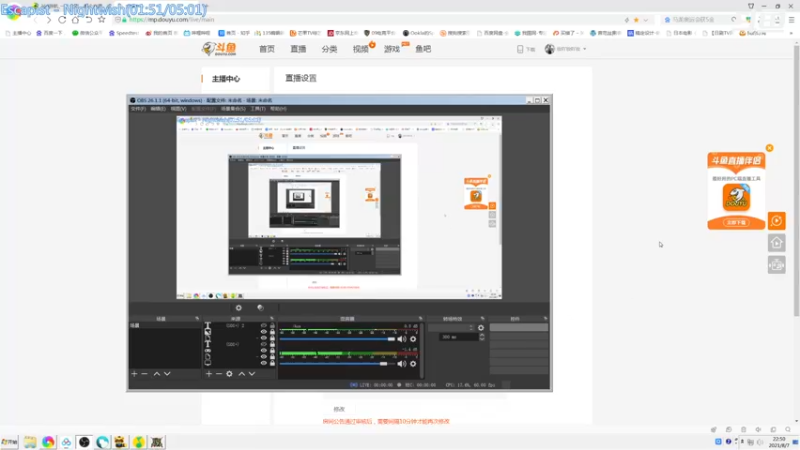Toggle lock on the bottom source row
800x450 pixels.
pos(272,363)
